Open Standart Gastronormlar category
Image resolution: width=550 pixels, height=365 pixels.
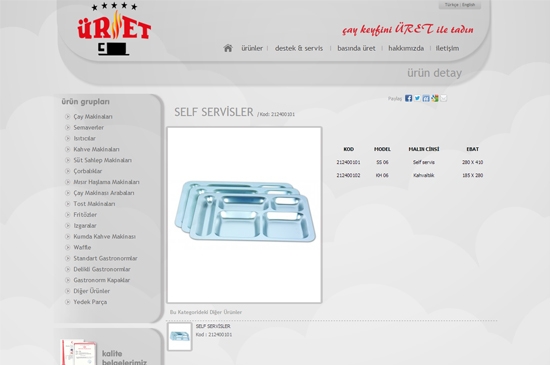[105, 258]
